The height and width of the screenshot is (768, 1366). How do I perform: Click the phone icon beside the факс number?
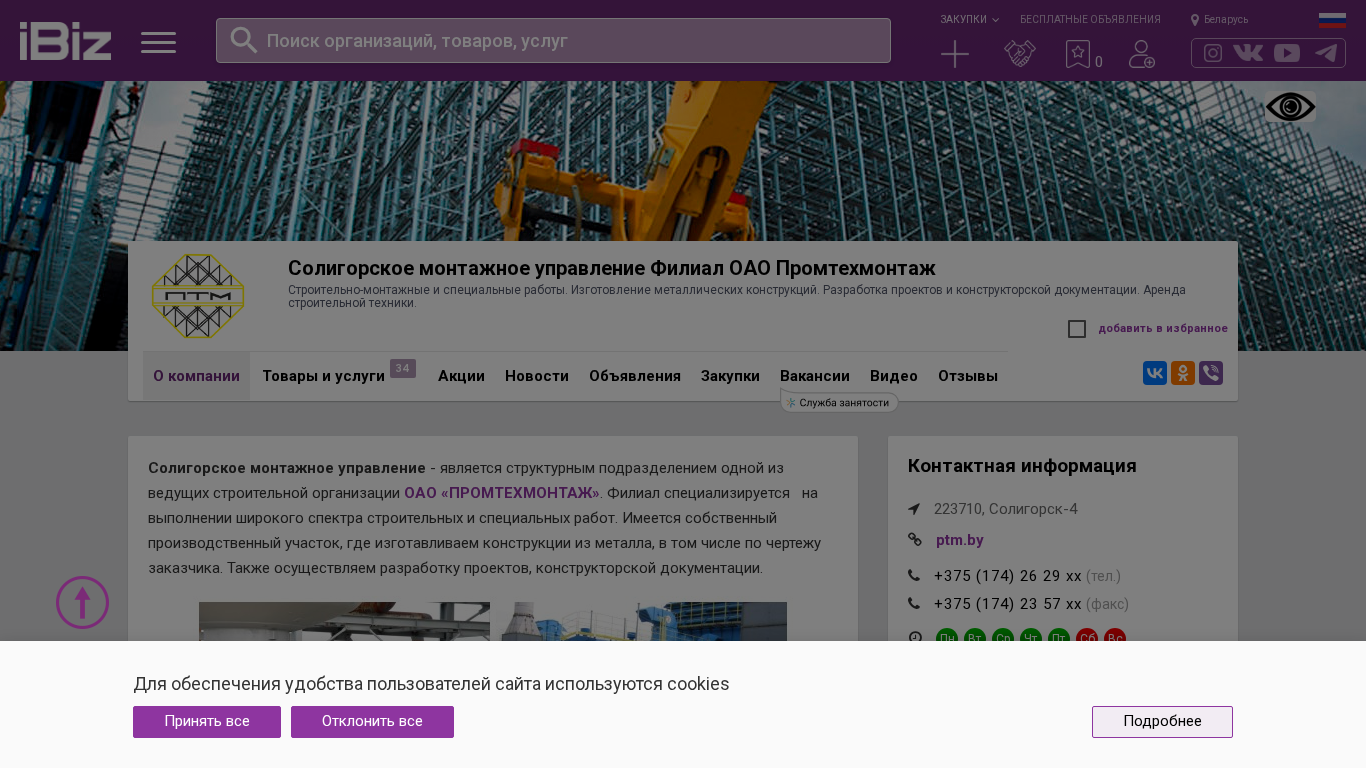pyautogui.click(x=914, y=604)
